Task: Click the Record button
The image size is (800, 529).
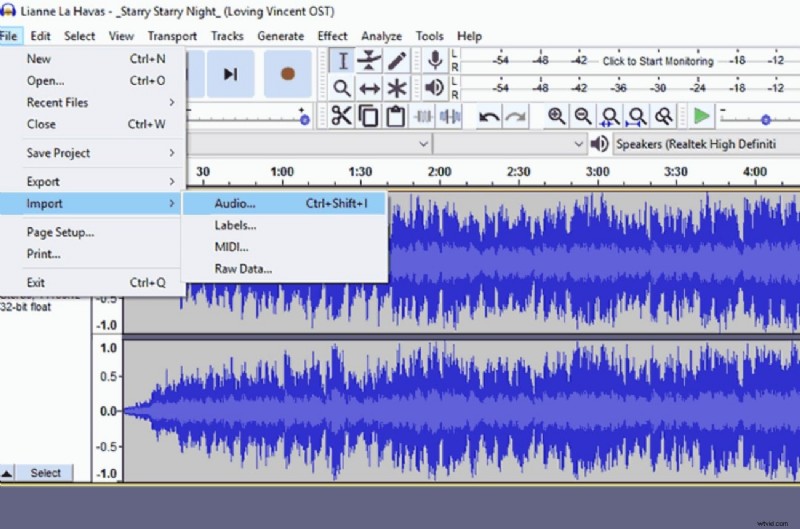Action: click(x=288, y=74)
